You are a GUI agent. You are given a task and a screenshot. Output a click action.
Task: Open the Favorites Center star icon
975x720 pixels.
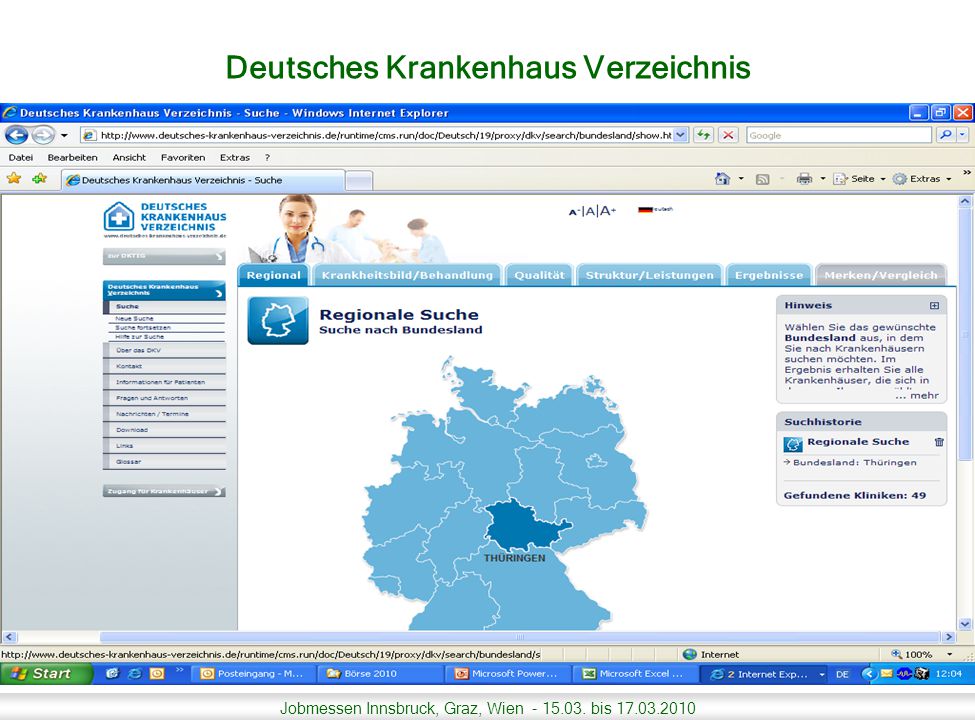pos(14,179)
